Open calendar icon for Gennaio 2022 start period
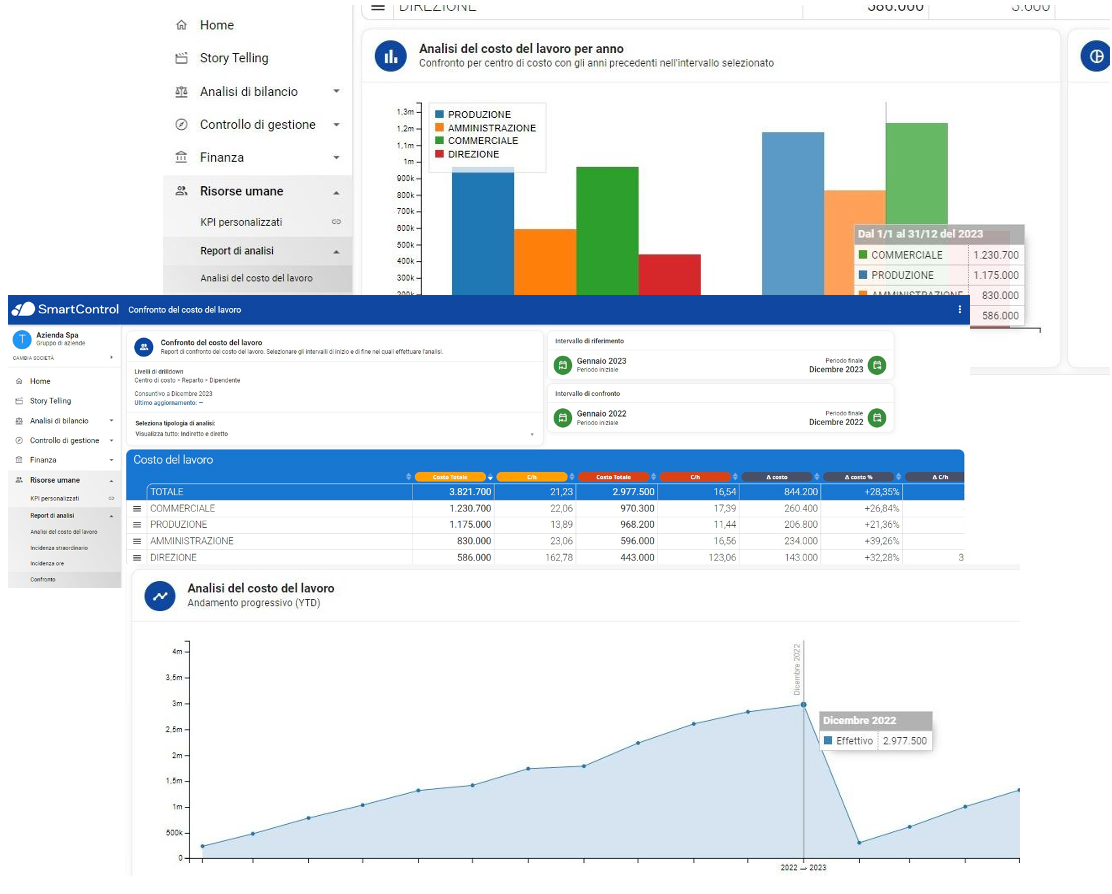This screenshot has width=1112, height=894. point(563,418)
